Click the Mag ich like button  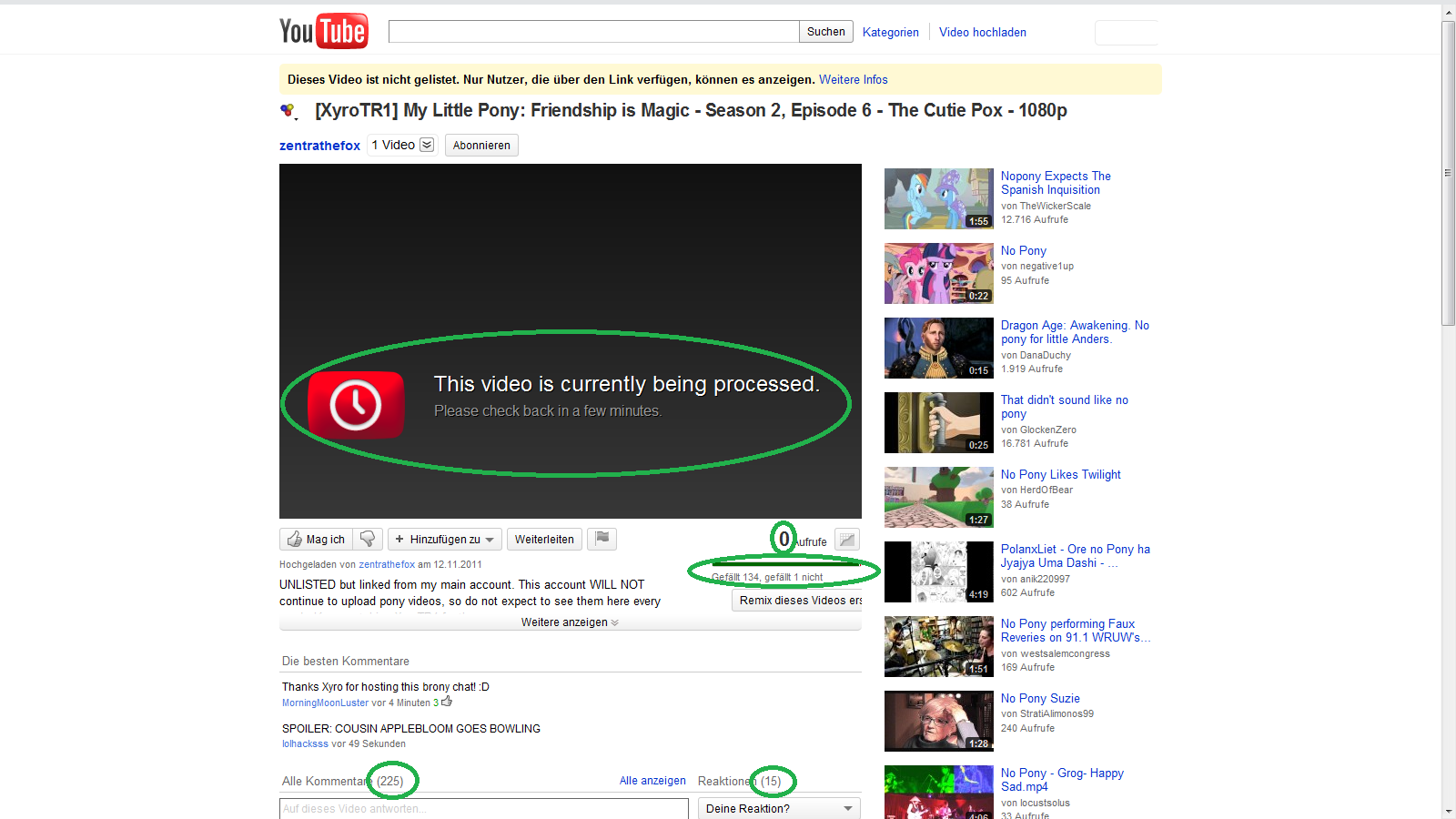coord(316,539)
